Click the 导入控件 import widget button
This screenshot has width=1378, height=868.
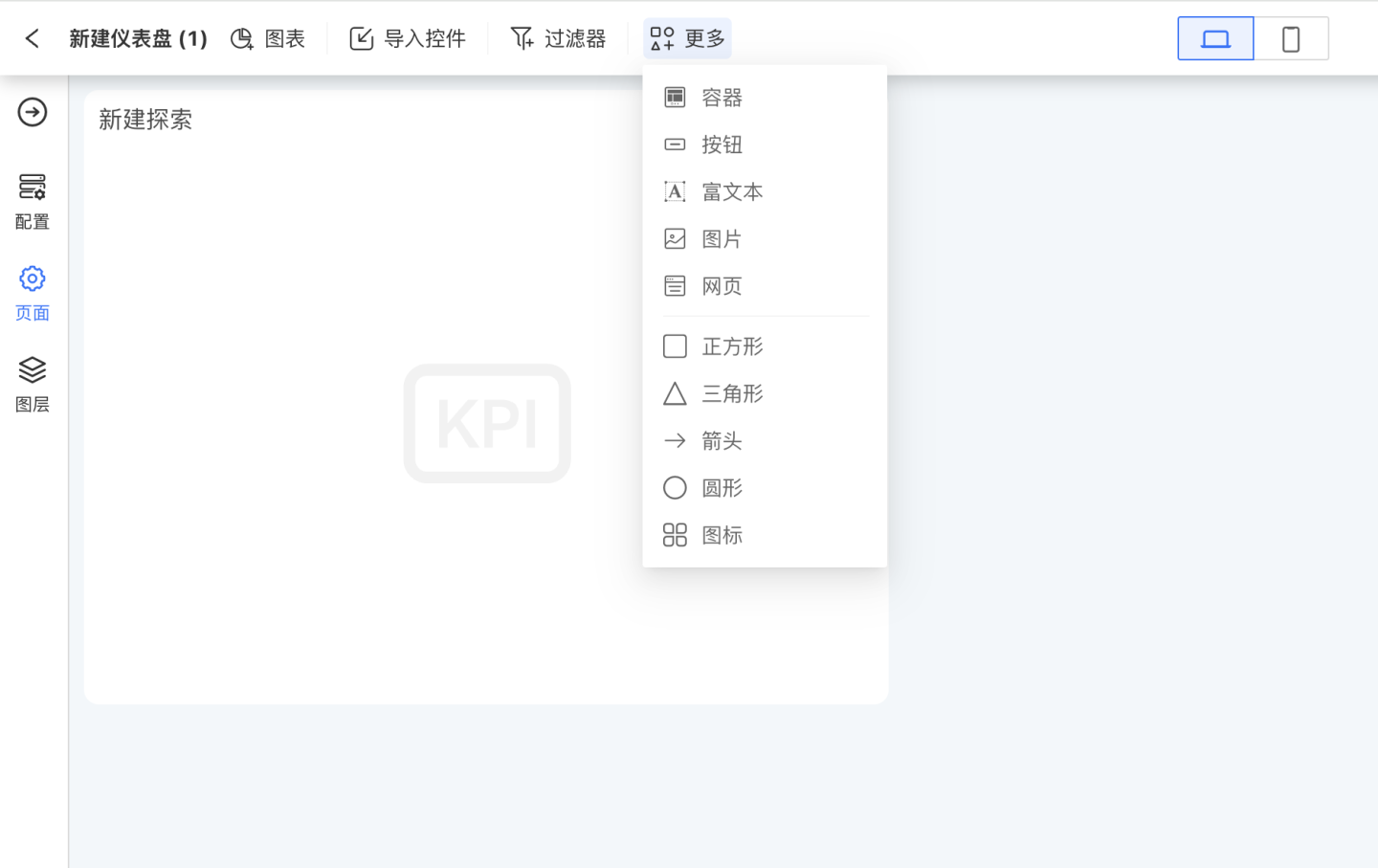pos(408,38)
